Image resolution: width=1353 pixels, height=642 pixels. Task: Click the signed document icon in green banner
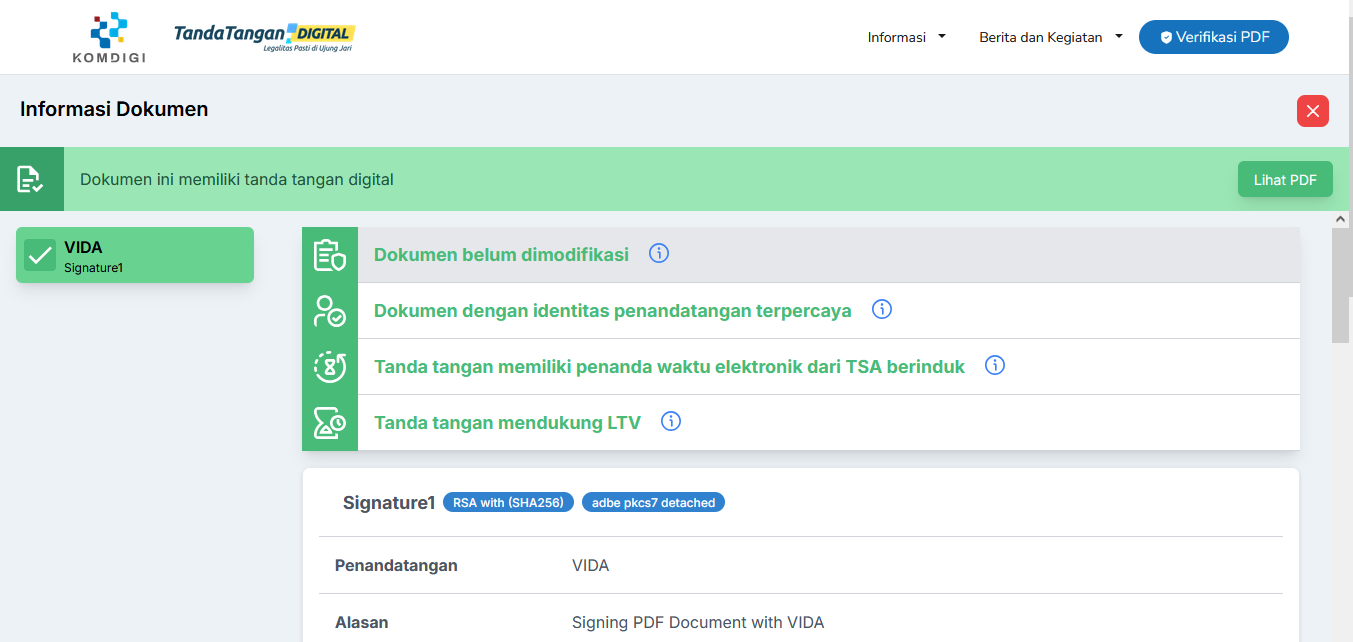point(31,180)
